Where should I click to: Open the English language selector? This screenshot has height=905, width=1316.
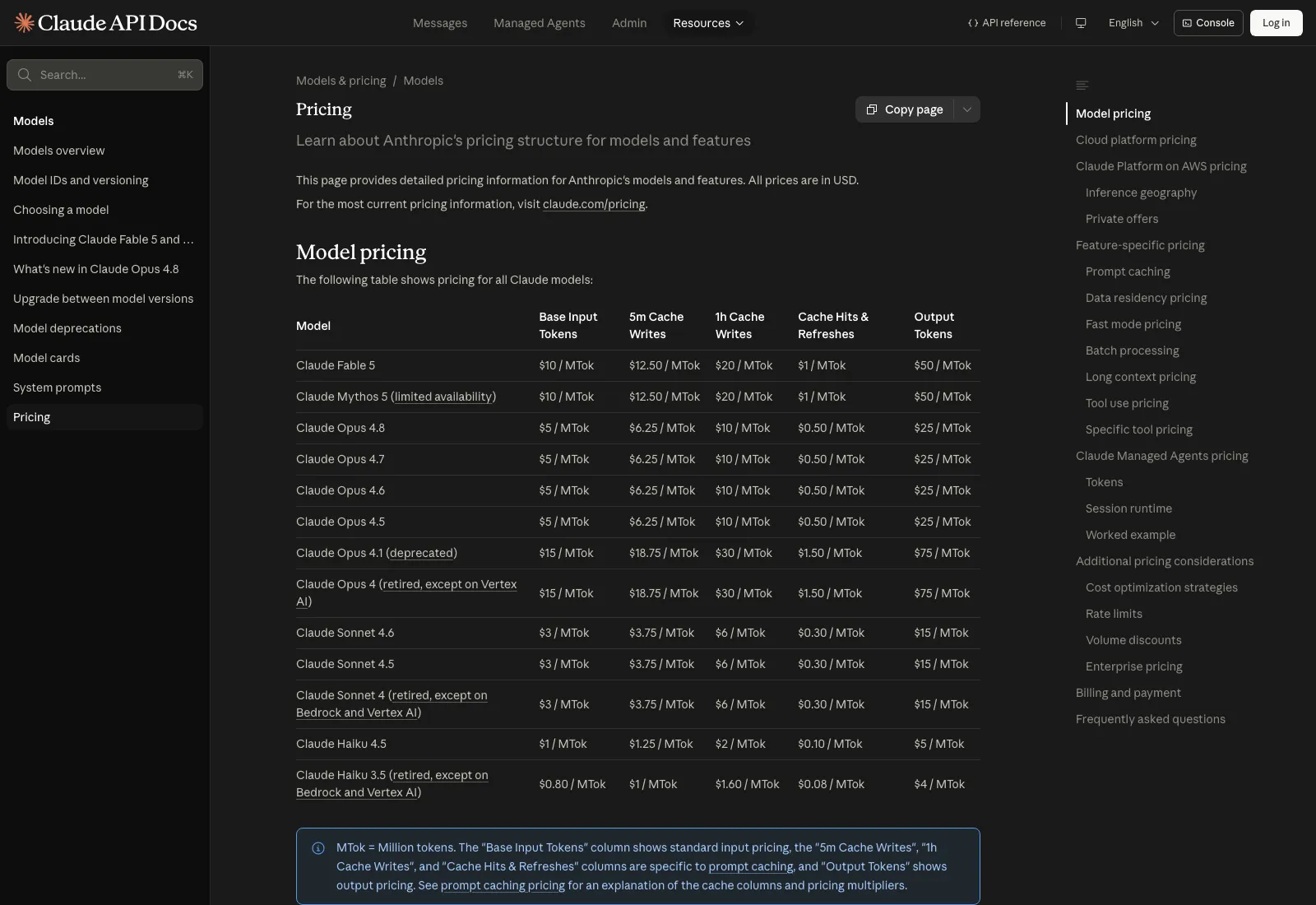[1133, 23]
